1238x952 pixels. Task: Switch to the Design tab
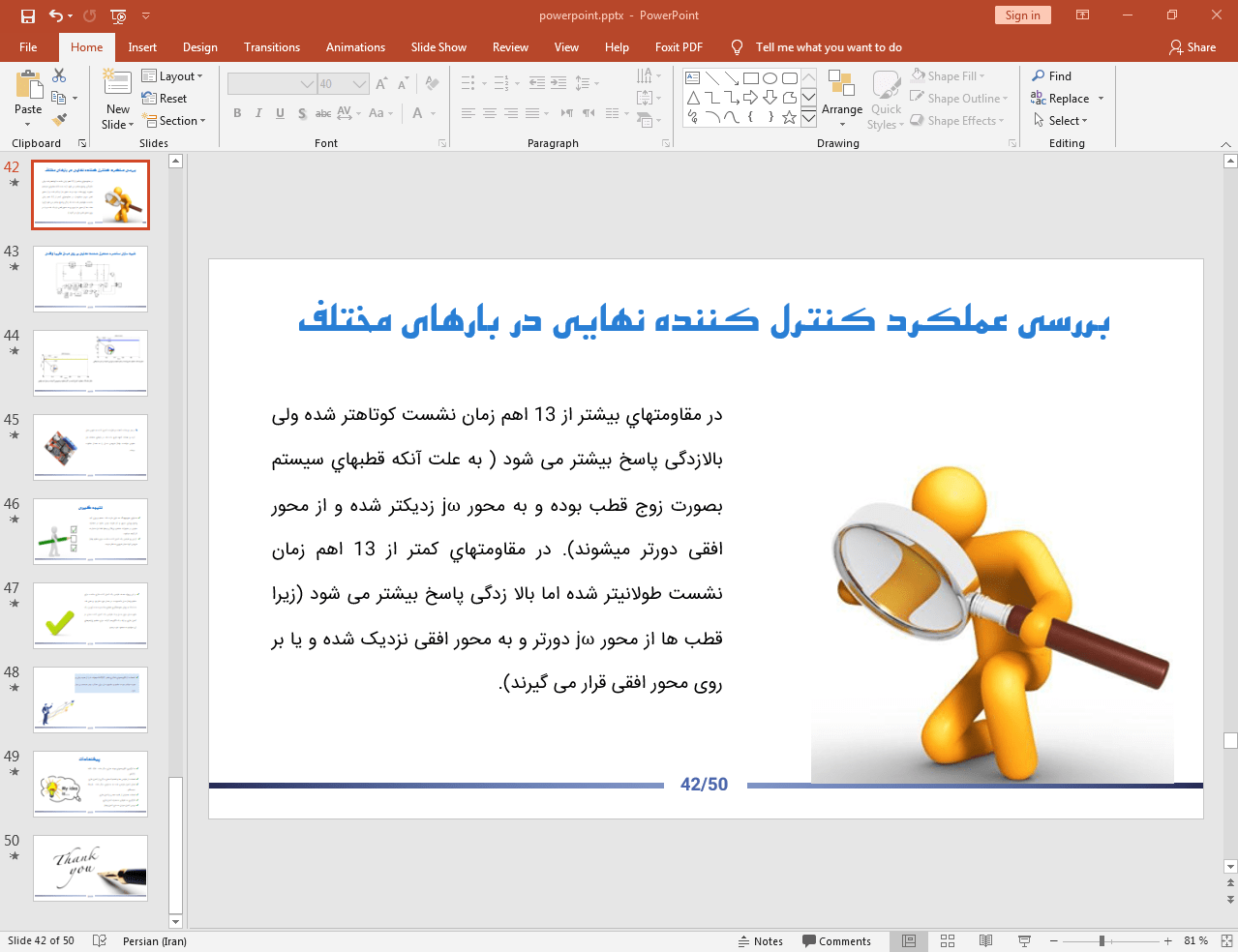tap(200, 47)
